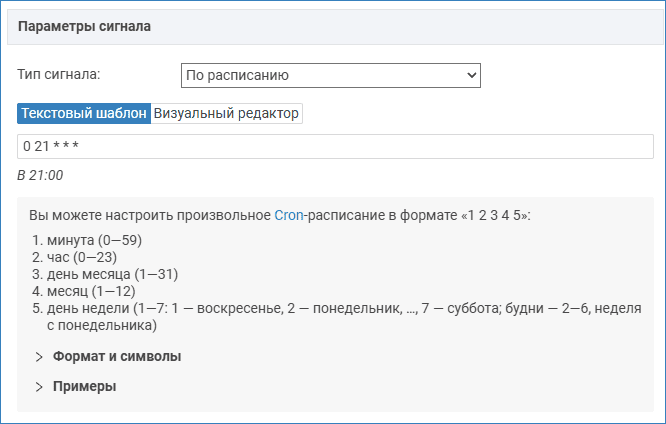The image size is (666, 424).
Task: Switch to the 'Текстовый шаблон' tab
Action: (84, 113)
